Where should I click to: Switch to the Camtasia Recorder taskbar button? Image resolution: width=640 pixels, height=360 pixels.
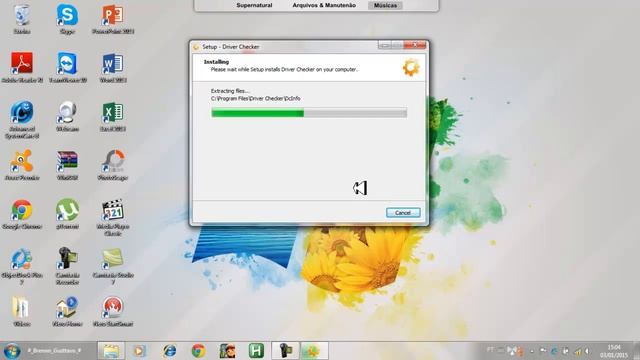click(x=285, y=351)
